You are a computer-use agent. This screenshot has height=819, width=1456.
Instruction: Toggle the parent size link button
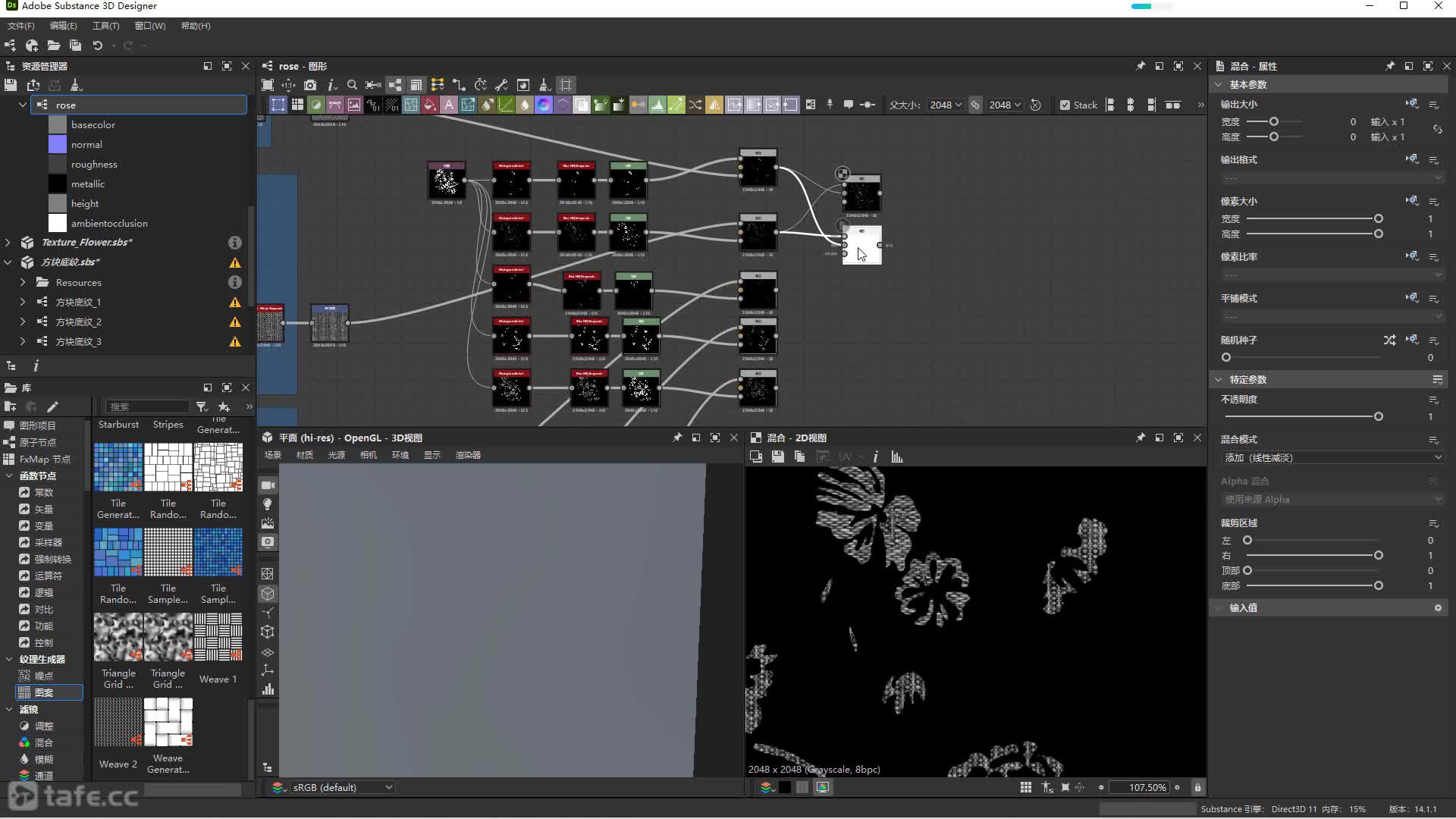[x=975, y=105]
